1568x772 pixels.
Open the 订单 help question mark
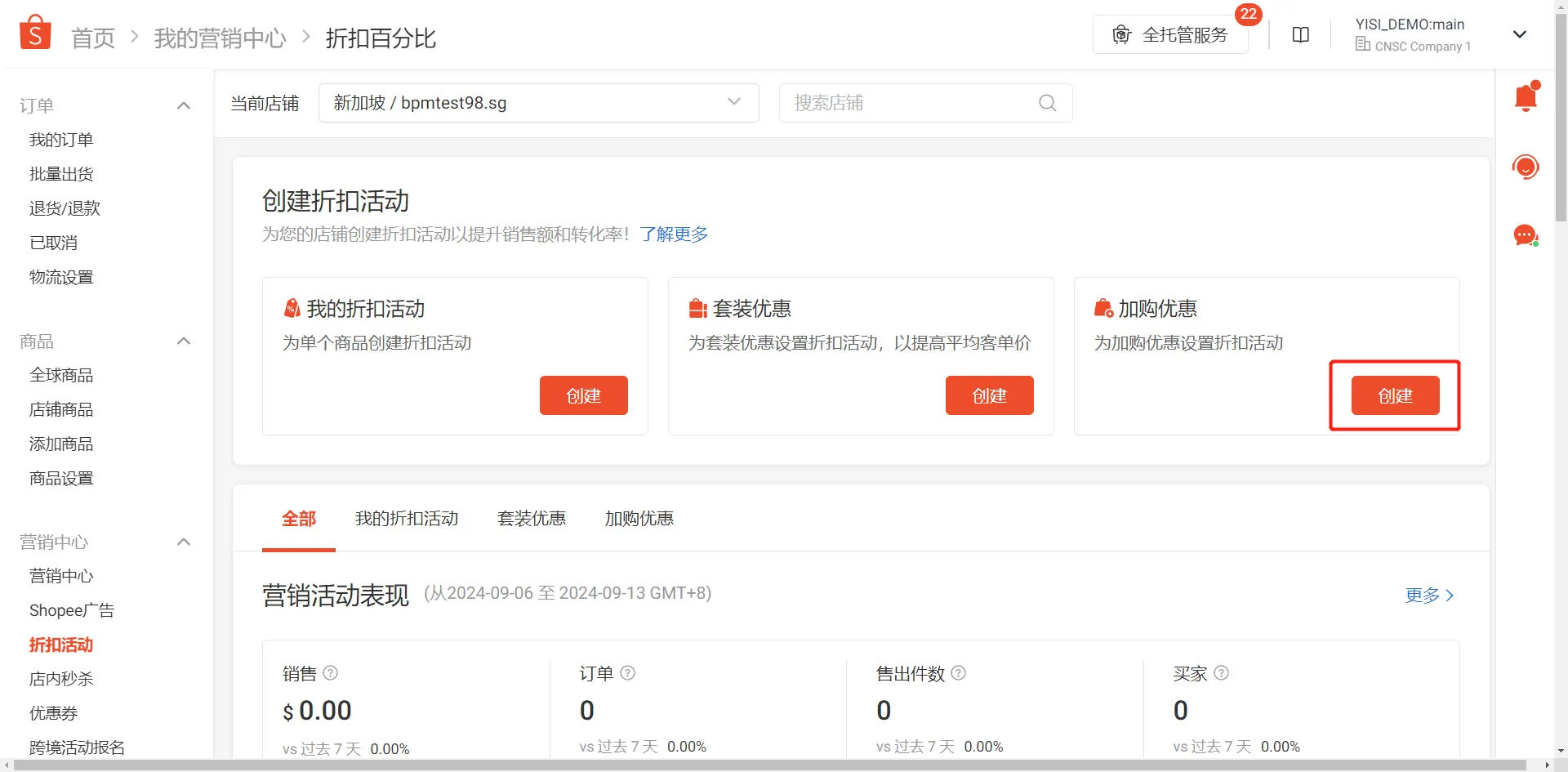point(627,673)
